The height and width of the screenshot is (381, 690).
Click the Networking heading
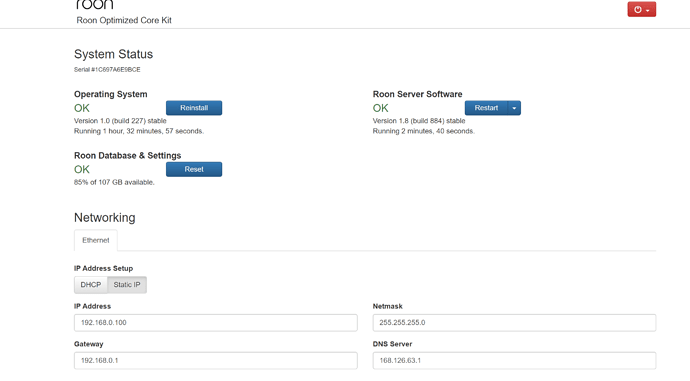tap(105, 218)
